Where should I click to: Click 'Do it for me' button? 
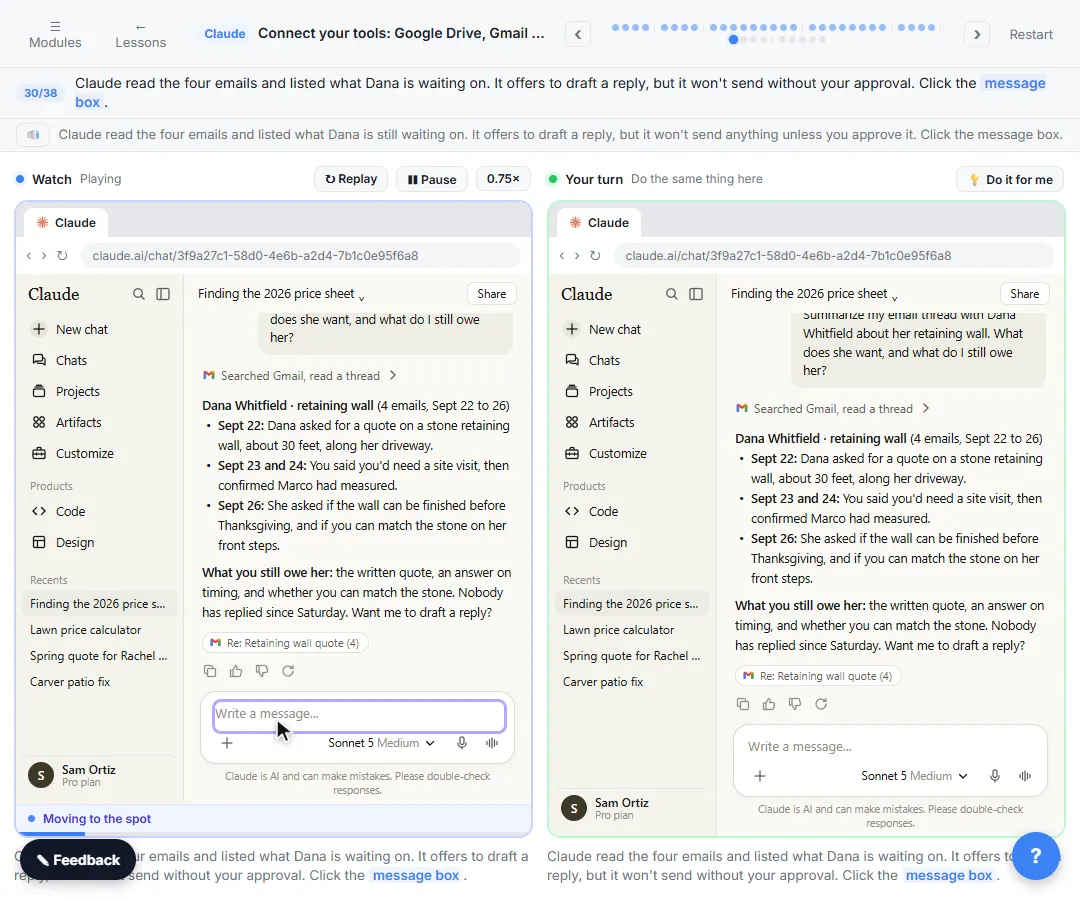click(x=1010, y=179)
